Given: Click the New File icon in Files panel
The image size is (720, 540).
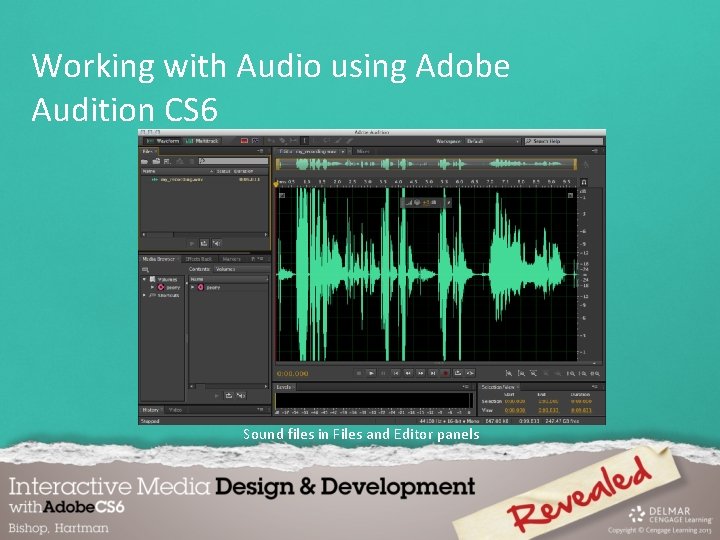Looking at the screenshot, I should point(167,161).
